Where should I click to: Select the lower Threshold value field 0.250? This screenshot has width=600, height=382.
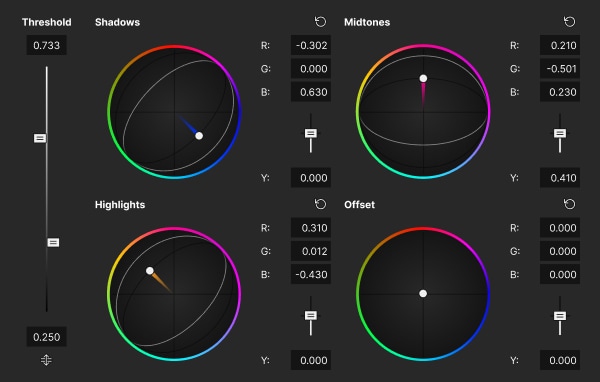pyautogui.click(x=46, y=337)
